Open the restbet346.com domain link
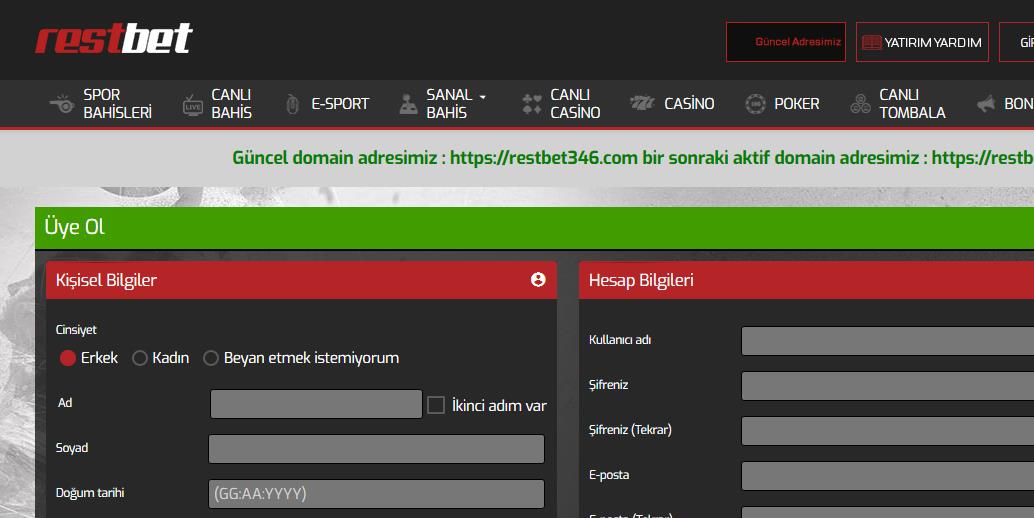 [544, 158]
